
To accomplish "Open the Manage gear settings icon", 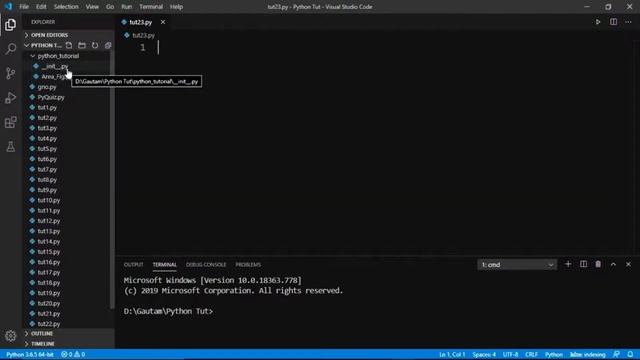I will [x=11, y=336].
